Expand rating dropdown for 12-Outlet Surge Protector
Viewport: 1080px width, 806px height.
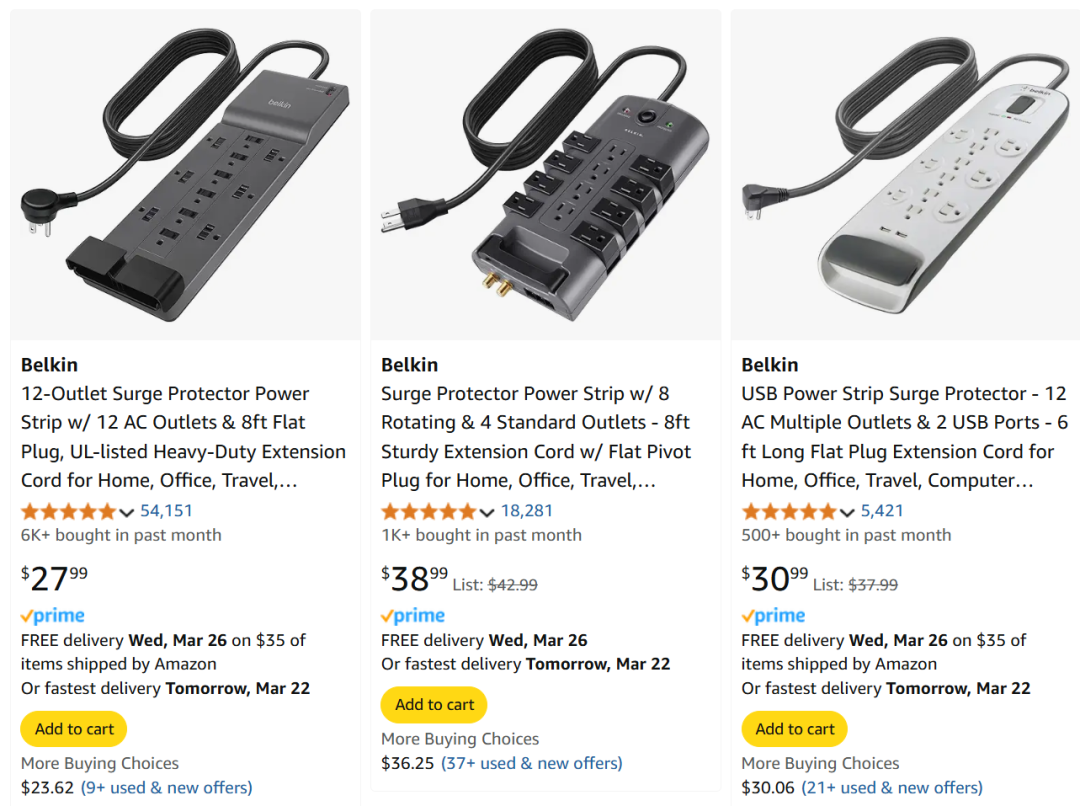[x=127, y=512]
